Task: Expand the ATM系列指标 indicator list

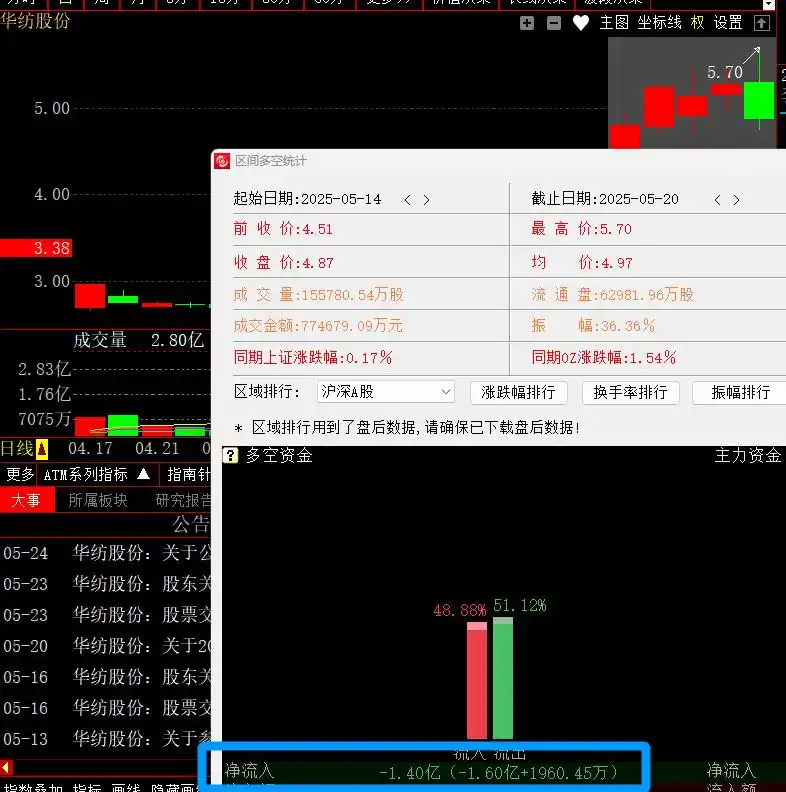Action: tap(143, 474)
